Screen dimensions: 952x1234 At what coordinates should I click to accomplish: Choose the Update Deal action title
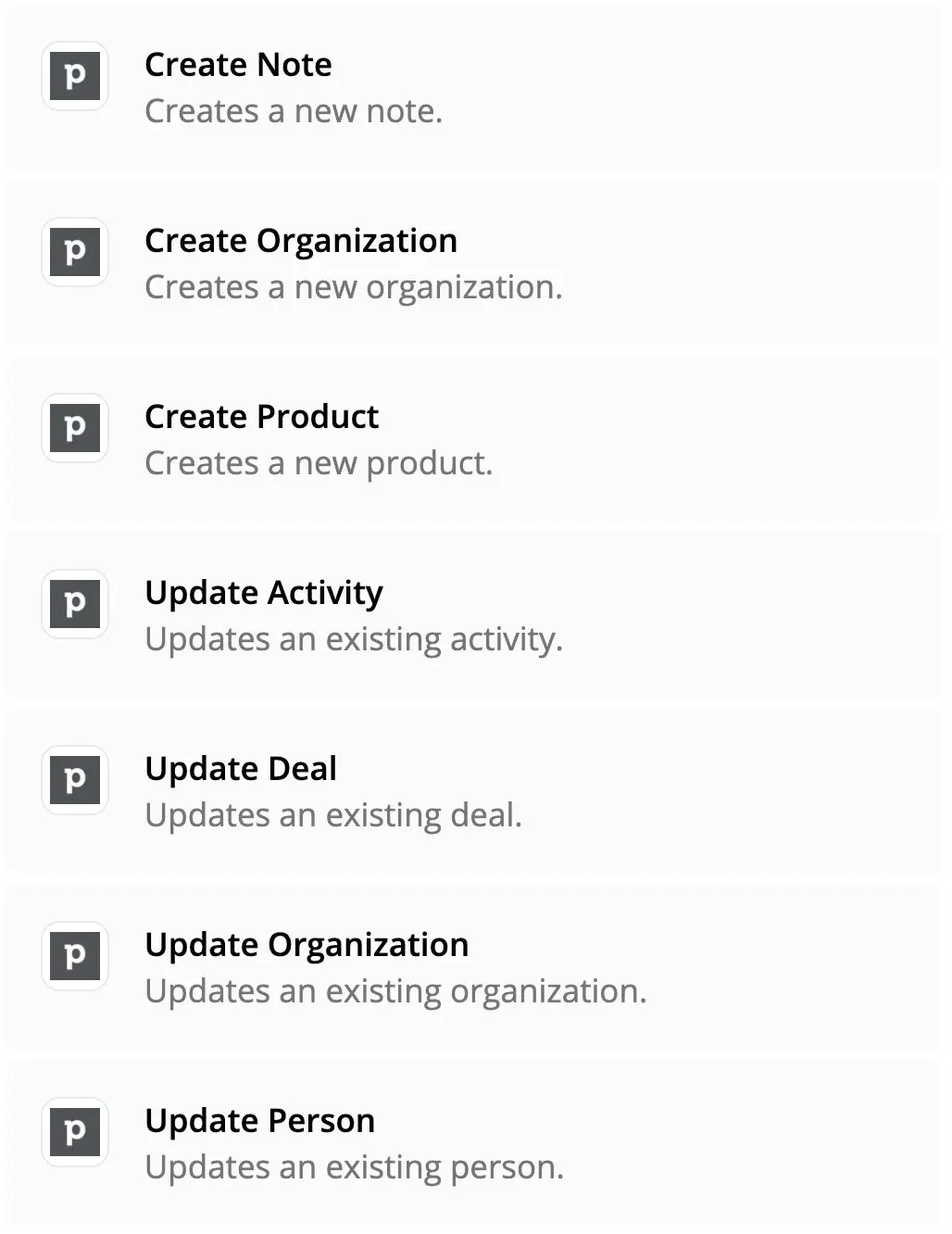point(241,769)
